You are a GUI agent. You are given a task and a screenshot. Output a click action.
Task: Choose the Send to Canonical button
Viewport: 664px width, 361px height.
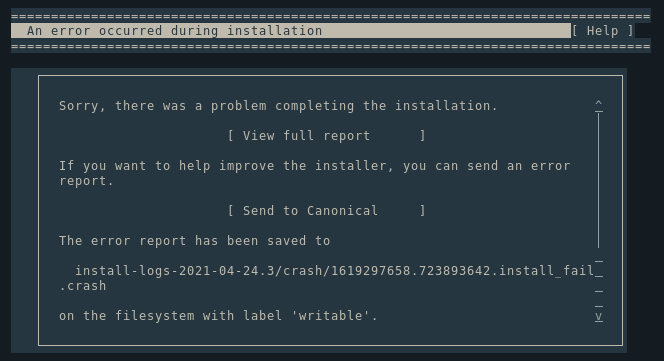(x=326, y=211)
